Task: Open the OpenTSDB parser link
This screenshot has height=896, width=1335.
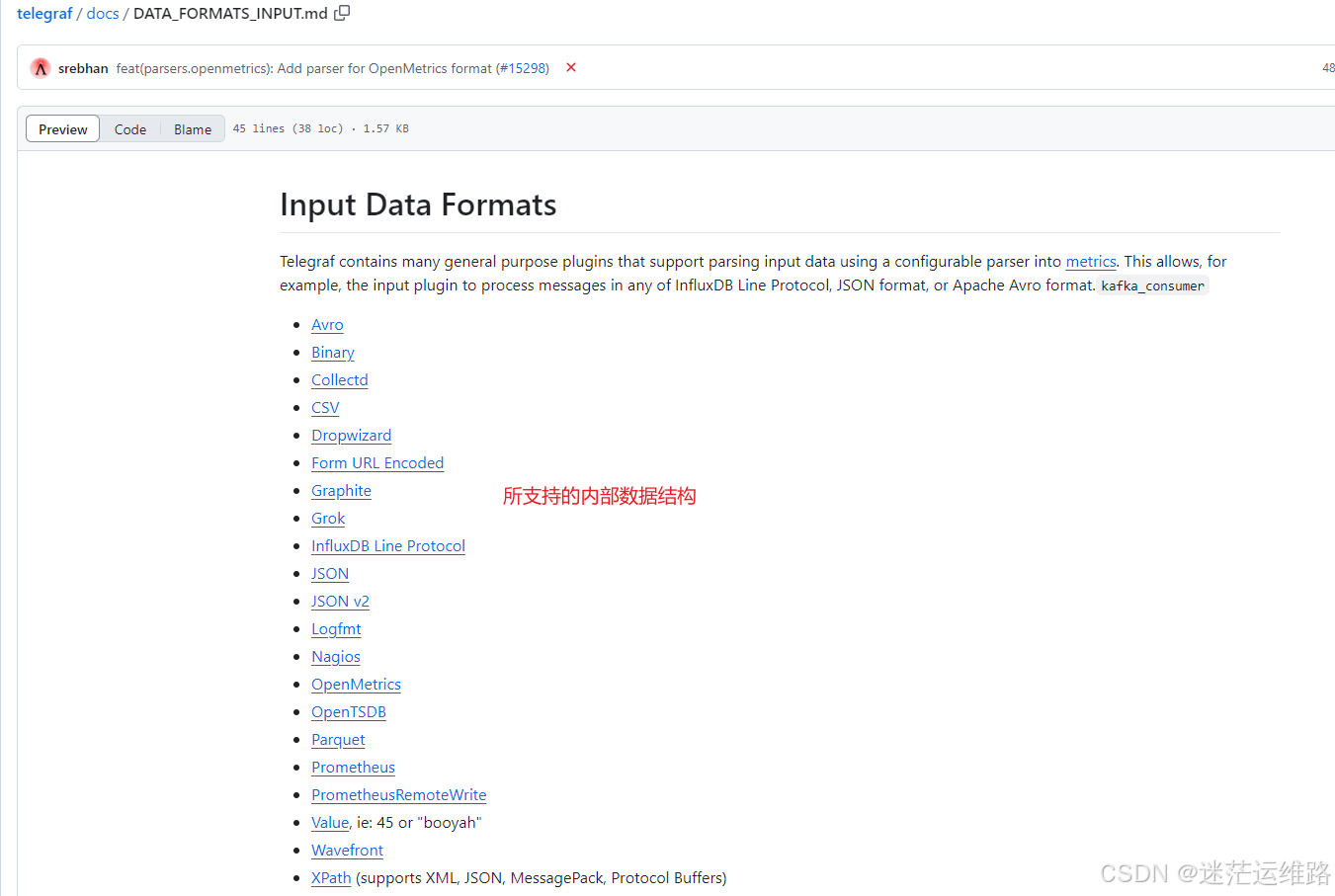Action: coord(349,712)
